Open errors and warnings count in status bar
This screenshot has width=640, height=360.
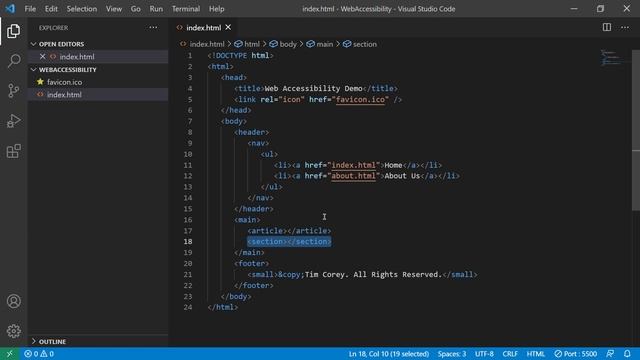[39, 353]
